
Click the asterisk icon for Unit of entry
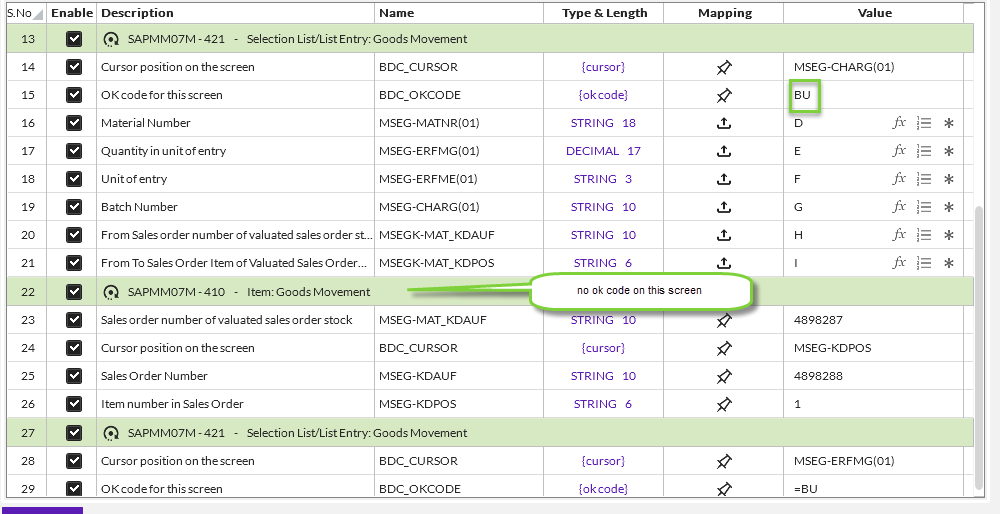click(x=949, y=179)
